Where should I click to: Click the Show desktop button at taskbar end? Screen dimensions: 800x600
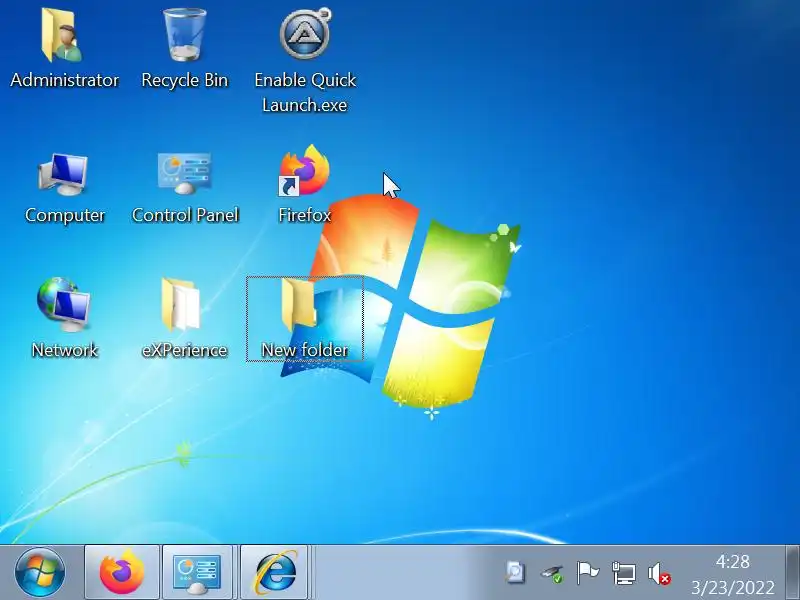[x=792, y=572]
